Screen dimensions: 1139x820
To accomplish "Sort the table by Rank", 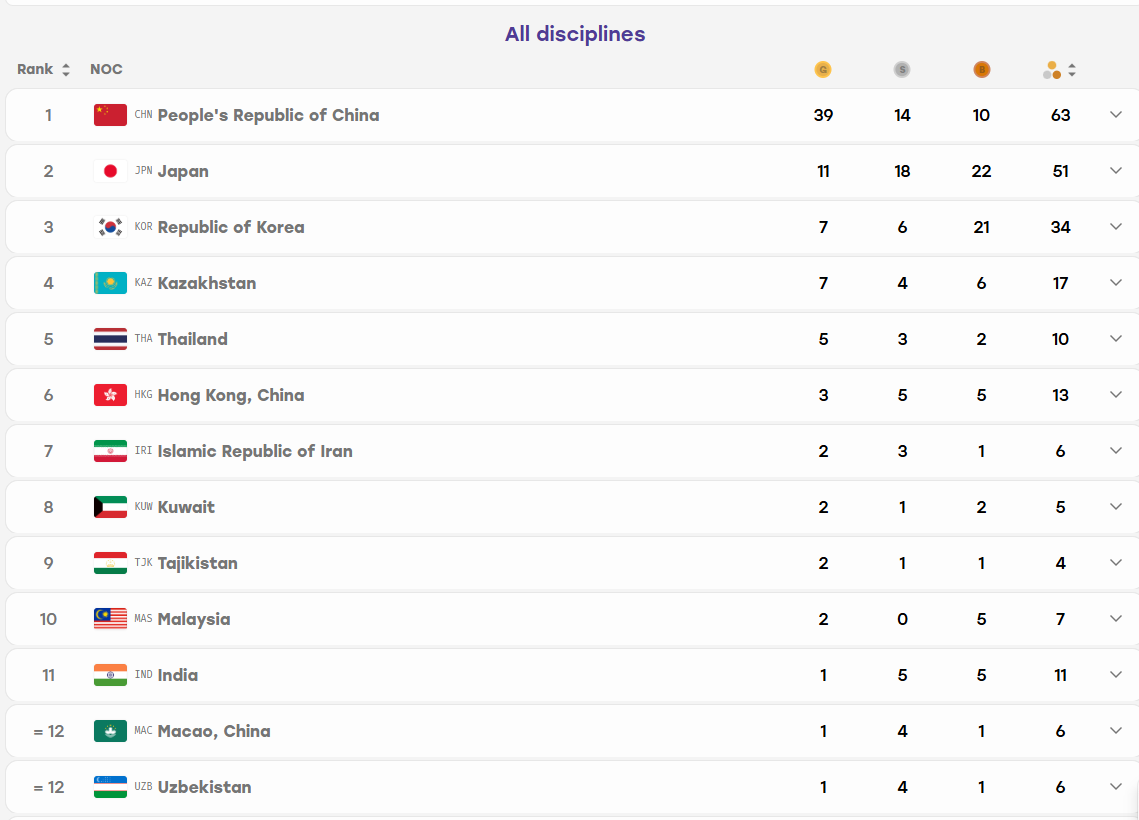I will click(x=65, y=70).
